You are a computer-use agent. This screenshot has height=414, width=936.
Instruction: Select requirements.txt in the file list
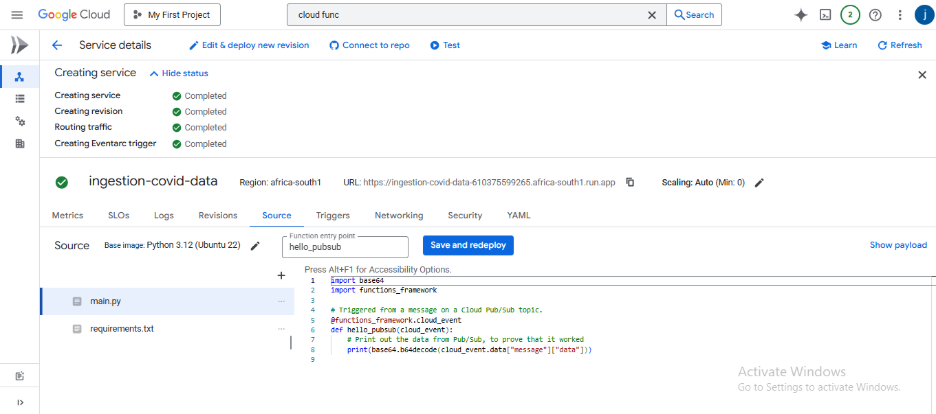pos(167,329)
